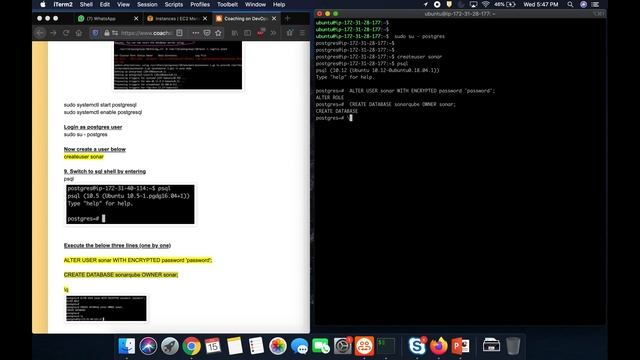Open AirPlay display menu
The image size is (640, 360).
(x=473, y=4)
